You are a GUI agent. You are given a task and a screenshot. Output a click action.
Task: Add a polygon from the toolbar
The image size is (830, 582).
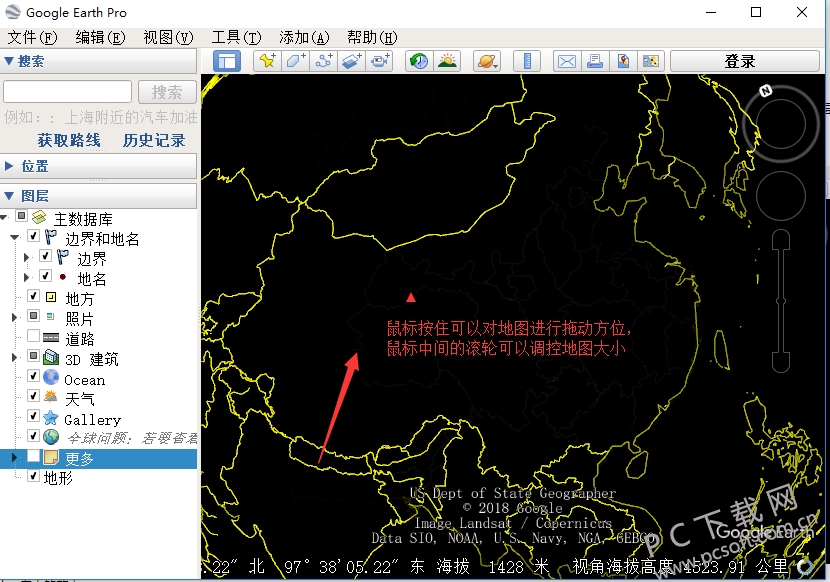click(x=295, y=61)
